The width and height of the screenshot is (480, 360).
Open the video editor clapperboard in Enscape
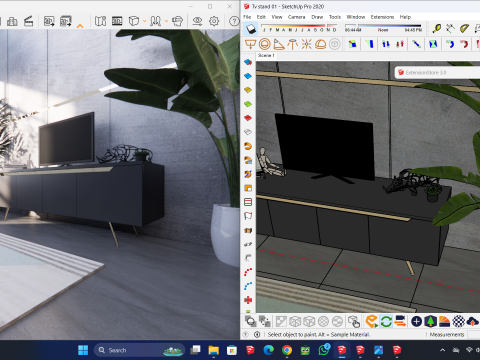(x=28, y=21)
